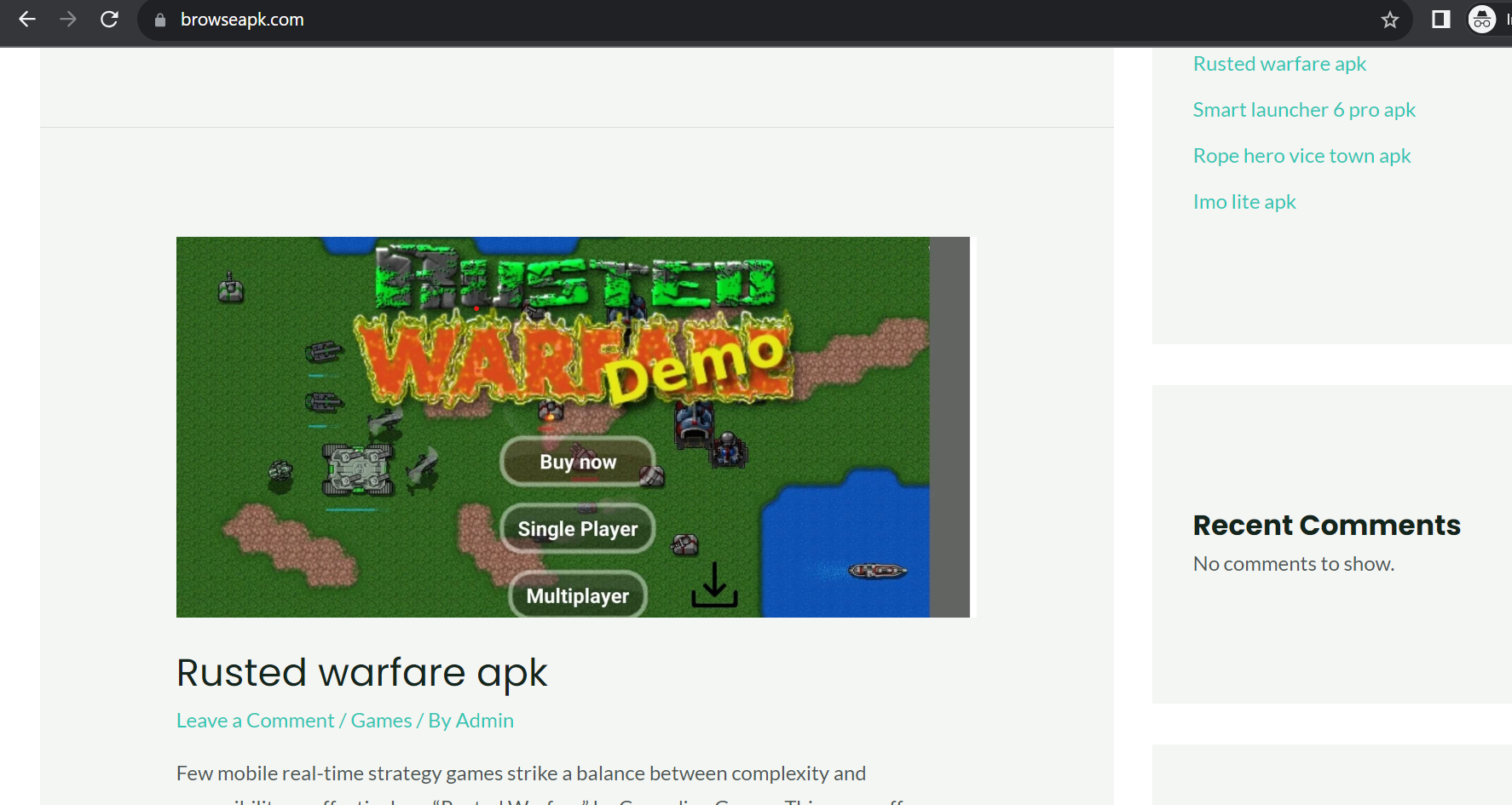Go forward to the next page
This screenshot has height=805, width=1512.
(x=68, y=19)
